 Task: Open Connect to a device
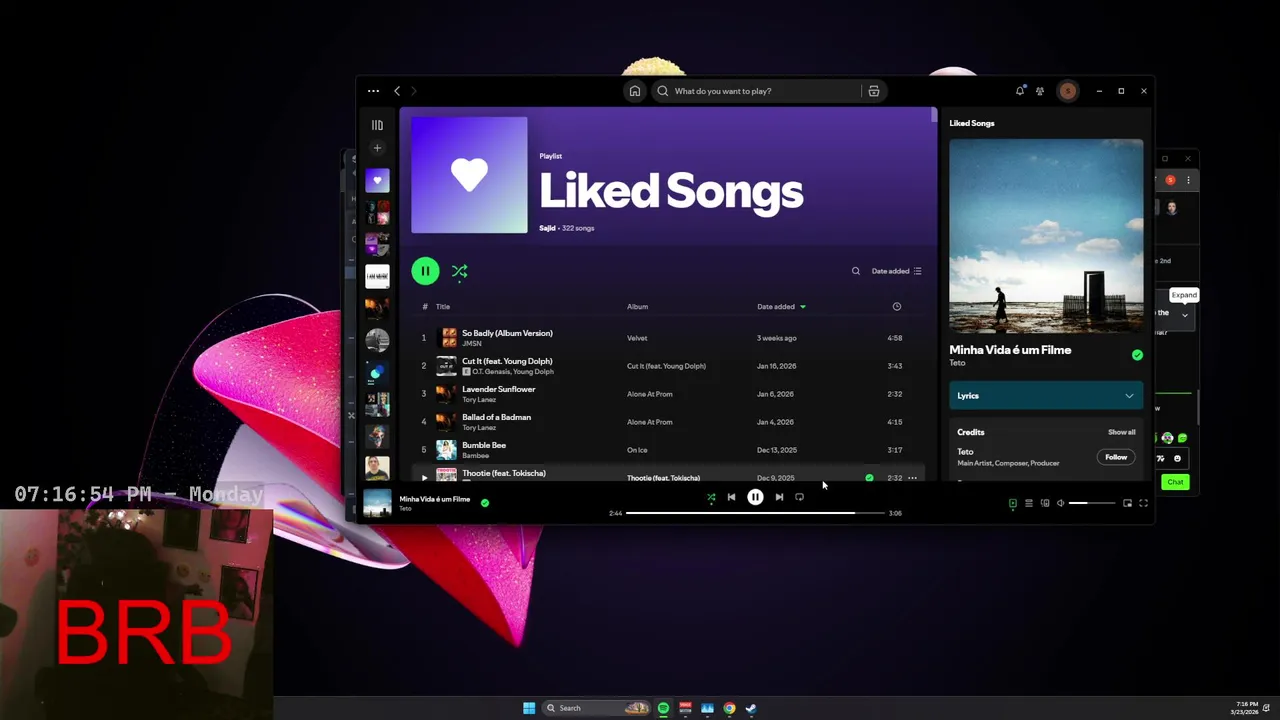pos(1045,503)
